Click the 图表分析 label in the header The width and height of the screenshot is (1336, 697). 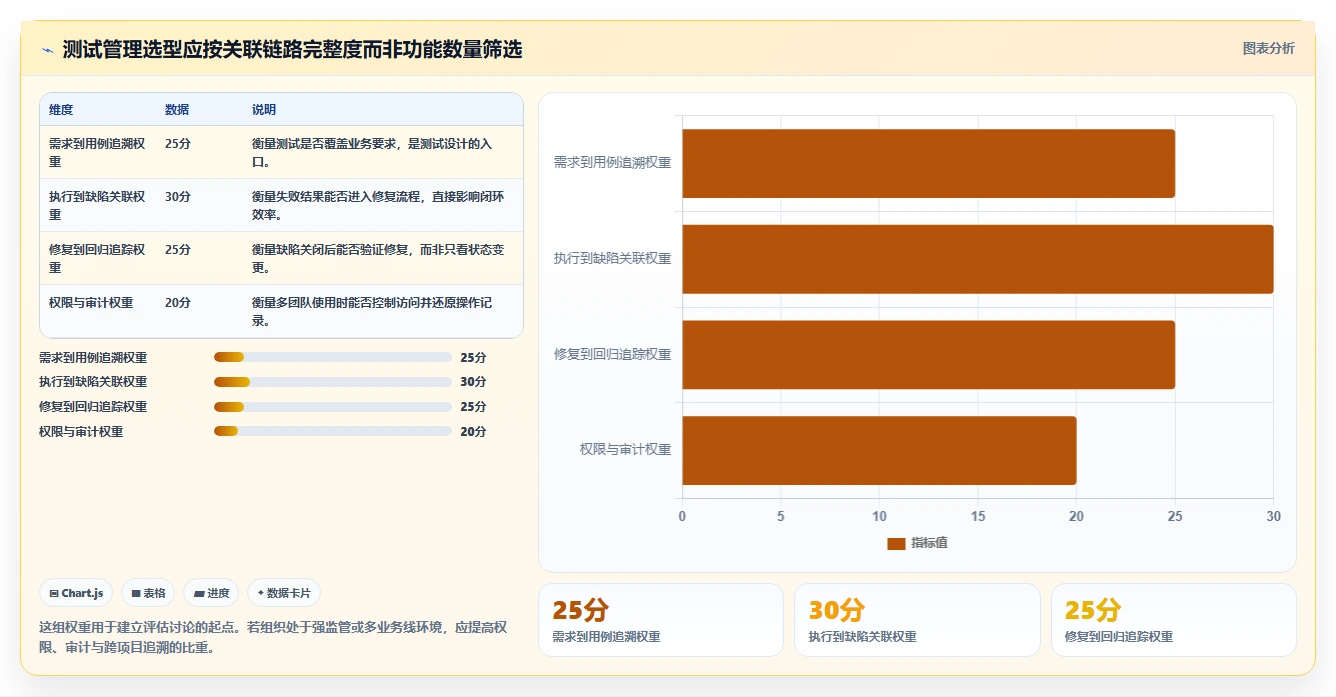(1268, 48)
